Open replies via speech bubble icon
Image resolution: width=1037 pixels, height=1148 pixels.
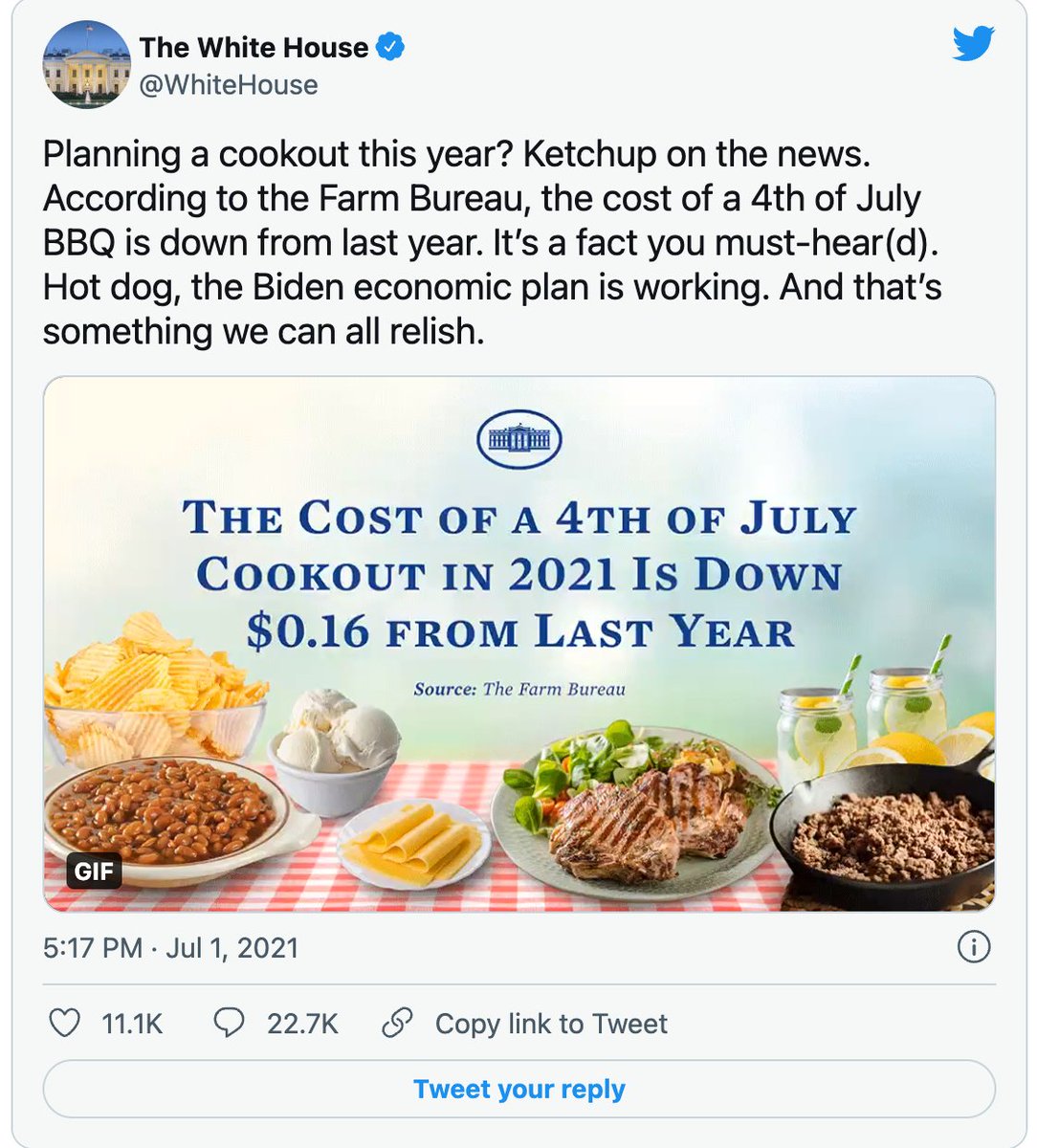228,1023
